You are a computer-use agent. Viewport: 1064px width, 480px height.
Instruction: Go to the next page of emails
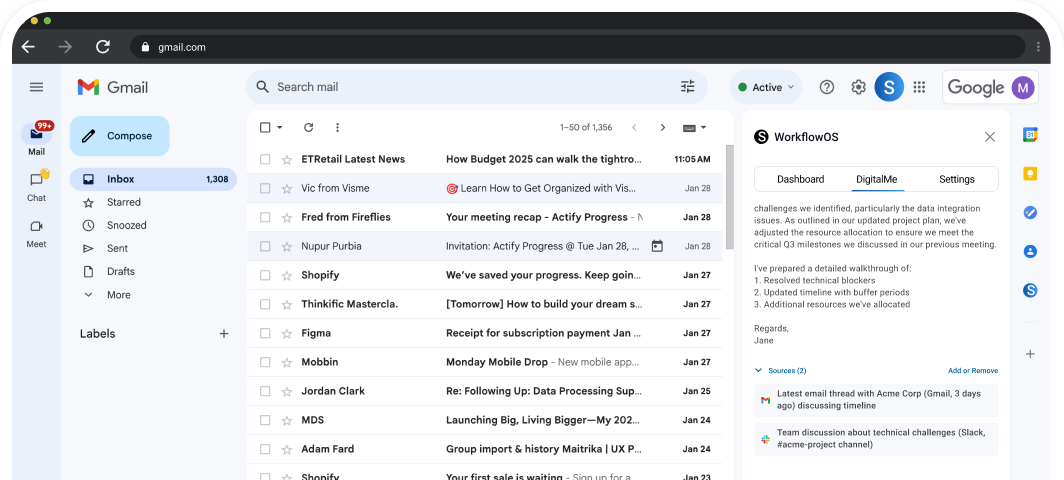[663, 128]
